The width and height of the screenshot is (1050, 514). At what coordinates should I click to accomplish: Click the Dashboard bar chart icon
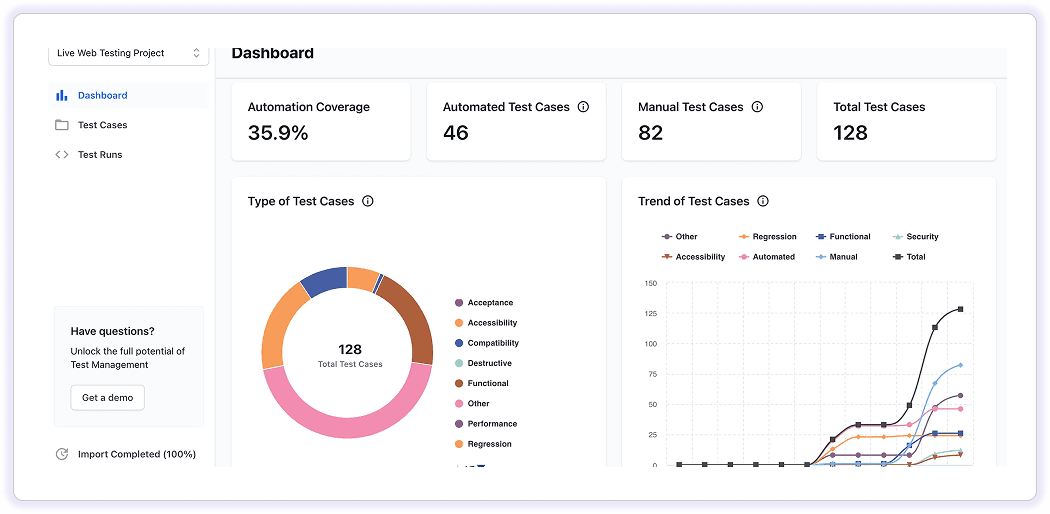(62, 96)
